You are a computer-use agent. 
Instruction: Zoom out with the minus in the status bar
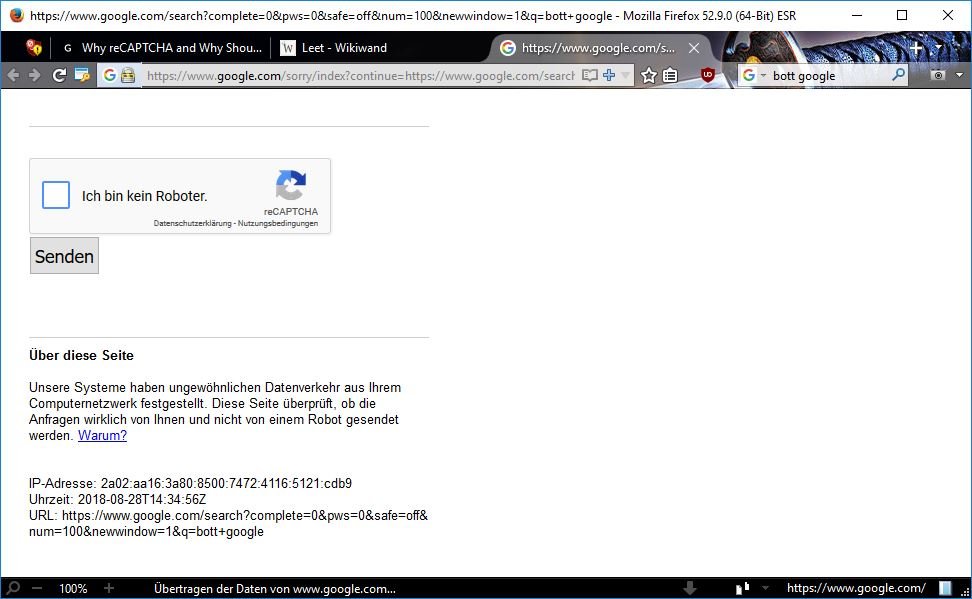37,588
